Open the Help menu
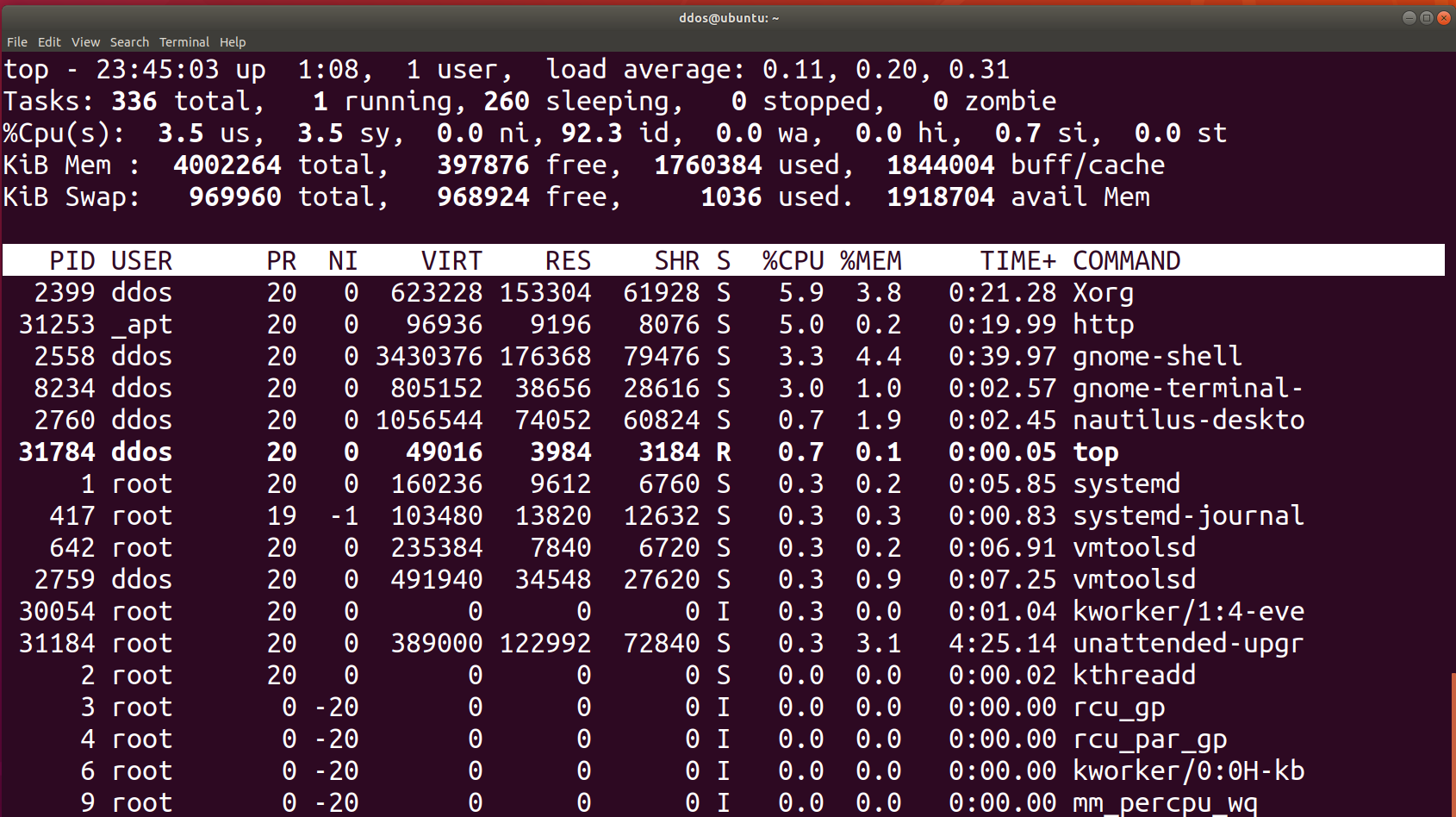This screenshot has height=817, width=1456. tap(233, 42)
